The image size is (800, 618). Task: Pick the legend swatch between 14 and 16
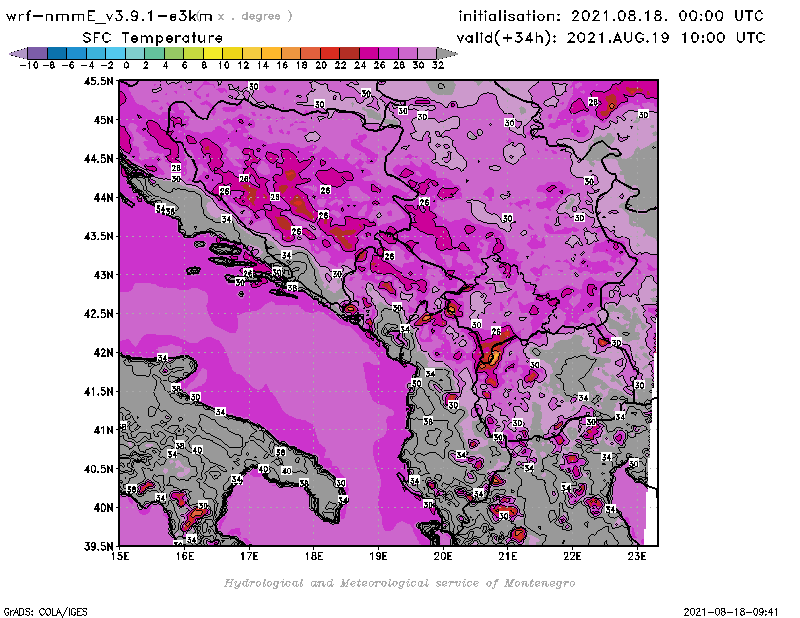[x=271, y=53]
